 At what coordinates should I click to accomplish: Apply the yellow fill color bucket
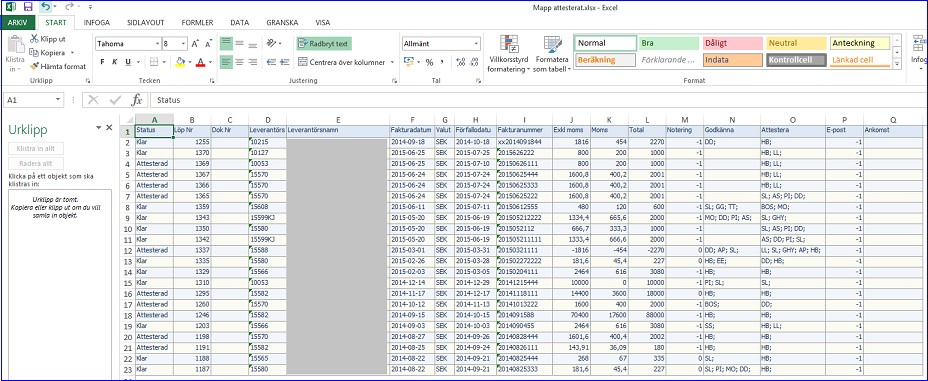coord(180,62)
